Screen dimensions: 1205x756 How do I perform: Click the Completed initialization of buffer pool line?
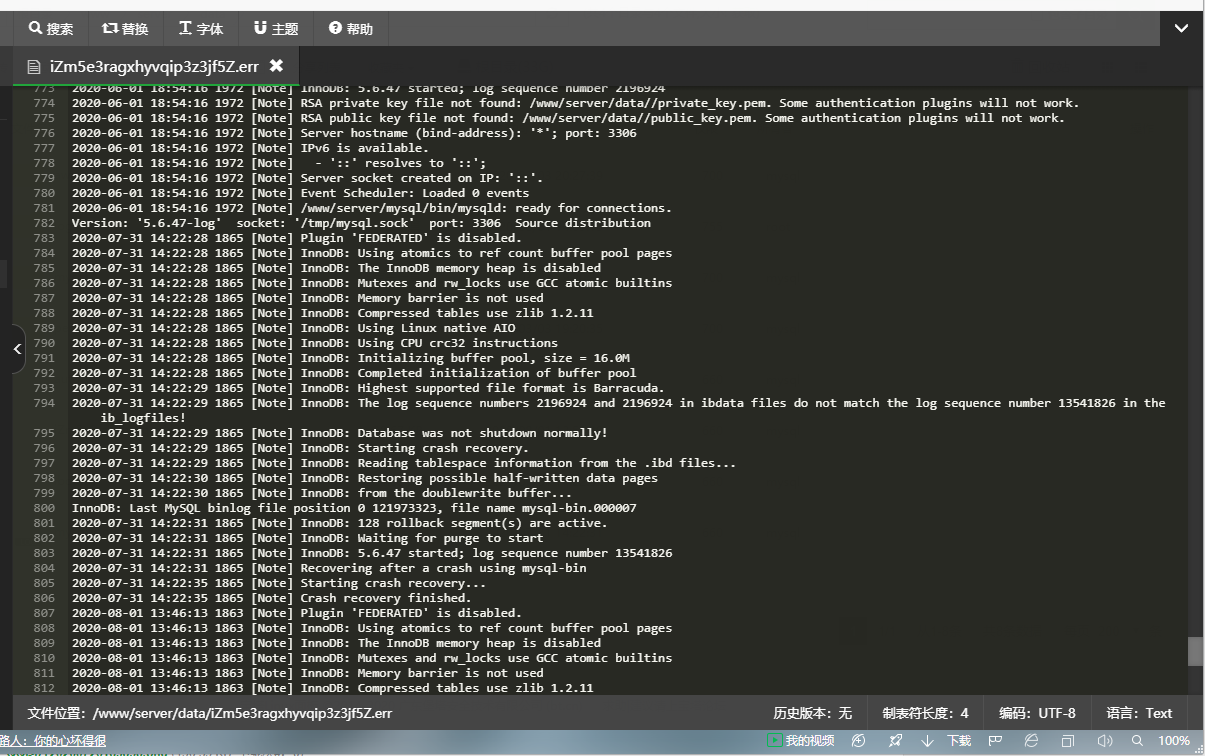point(354,373)
